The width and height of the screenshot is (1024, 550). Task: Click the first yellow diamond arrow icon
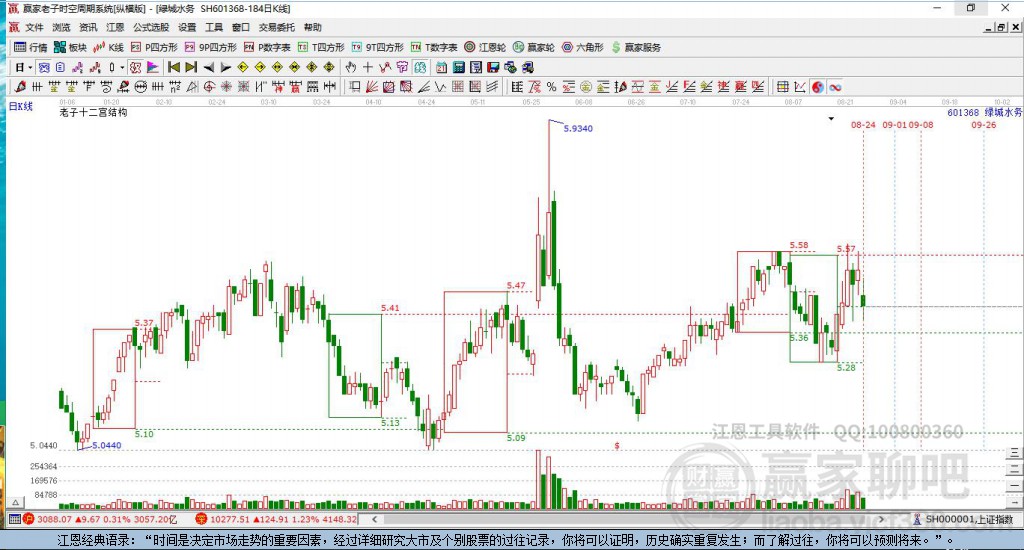[243, 67]
